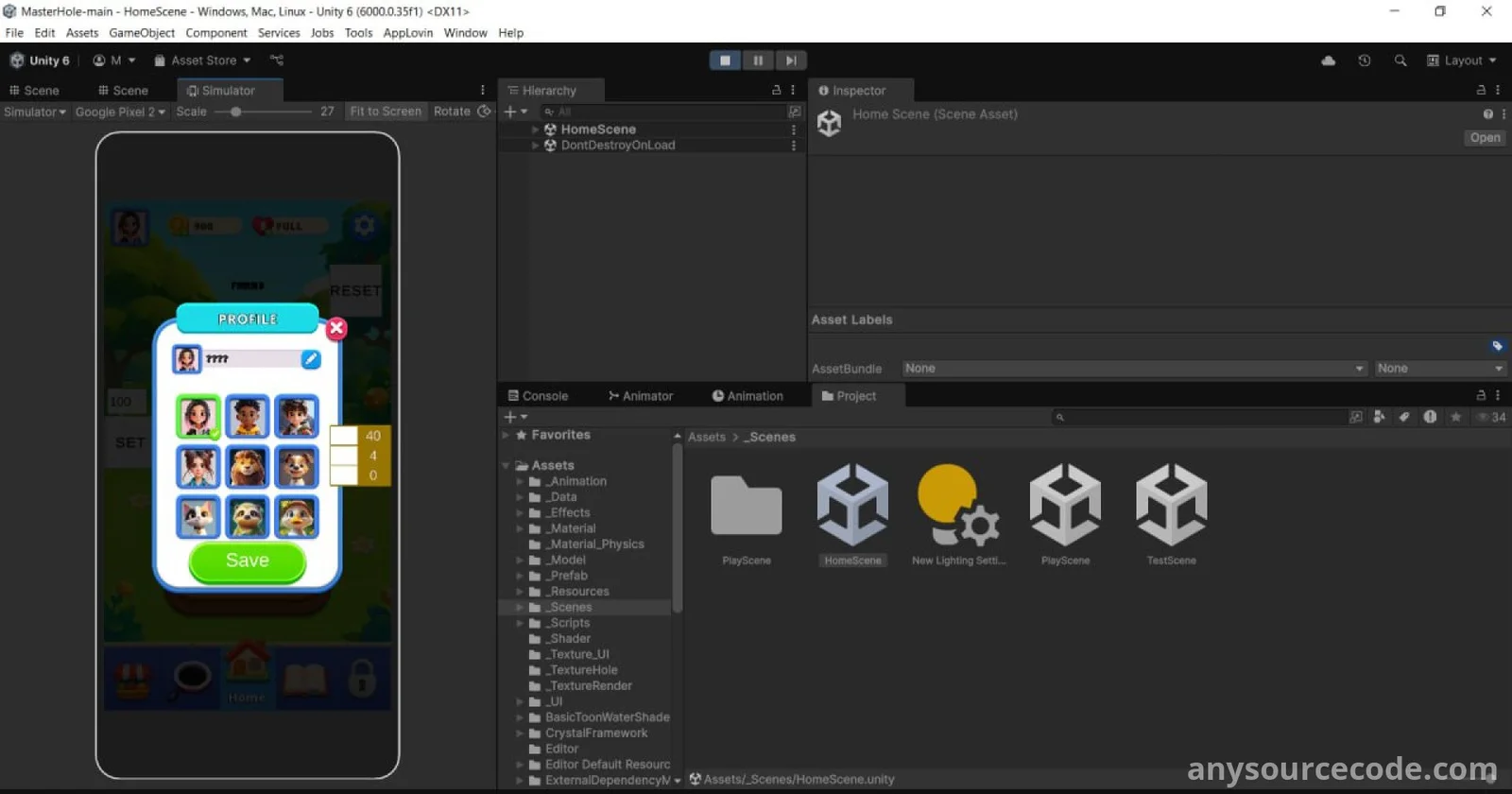Open the GameObject menu
1512x794 pixels.
pos(142,33)
